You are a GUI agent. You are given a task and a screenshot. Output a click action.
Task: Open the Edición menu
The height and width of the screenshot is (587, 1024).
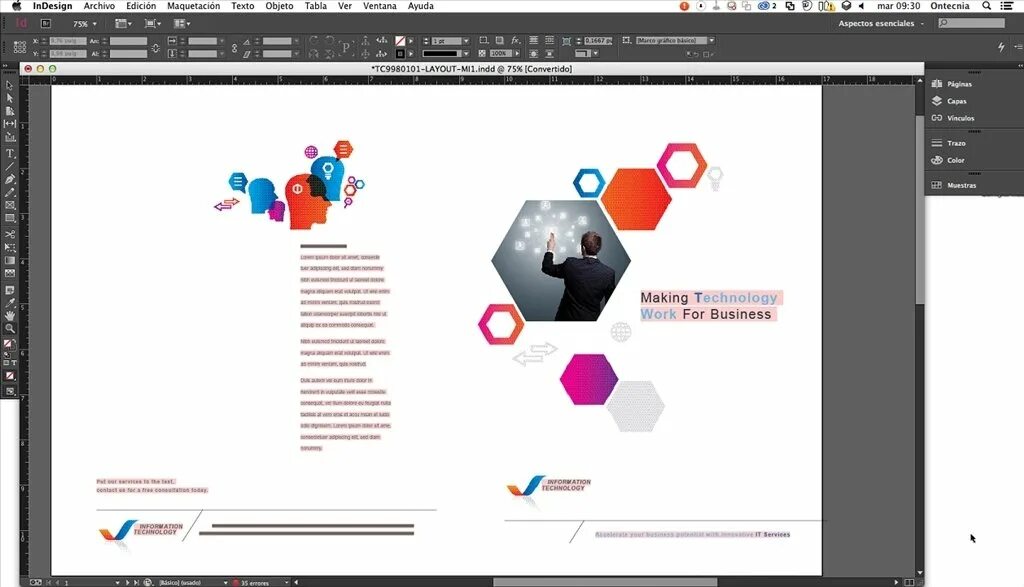pos(141,6)
